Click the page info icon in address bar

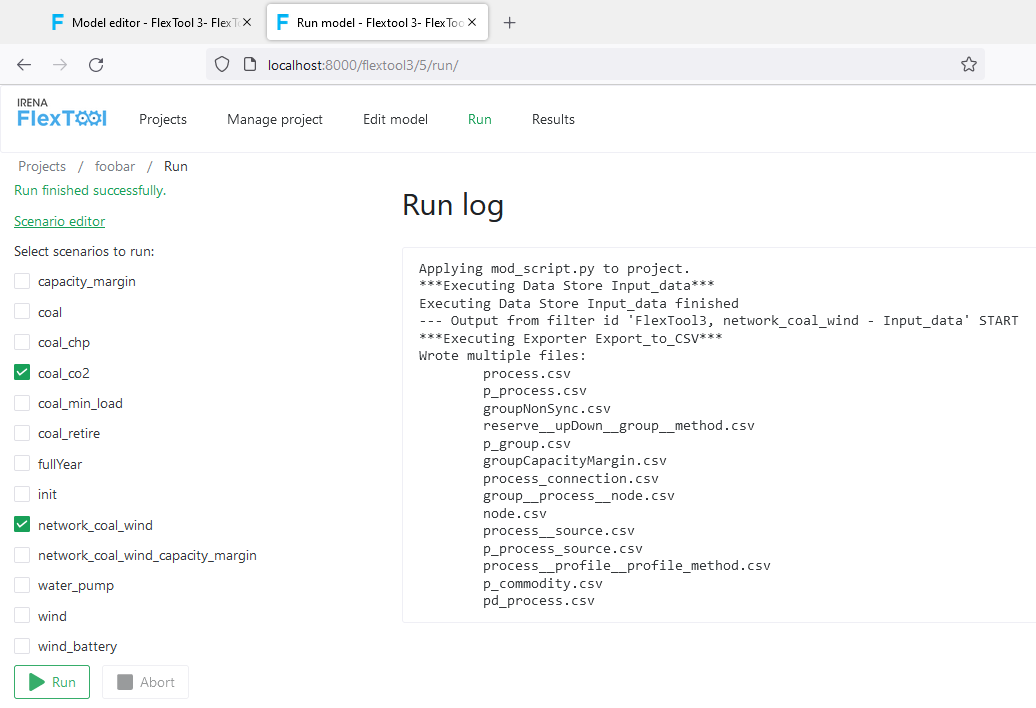[x=250, y=65]
